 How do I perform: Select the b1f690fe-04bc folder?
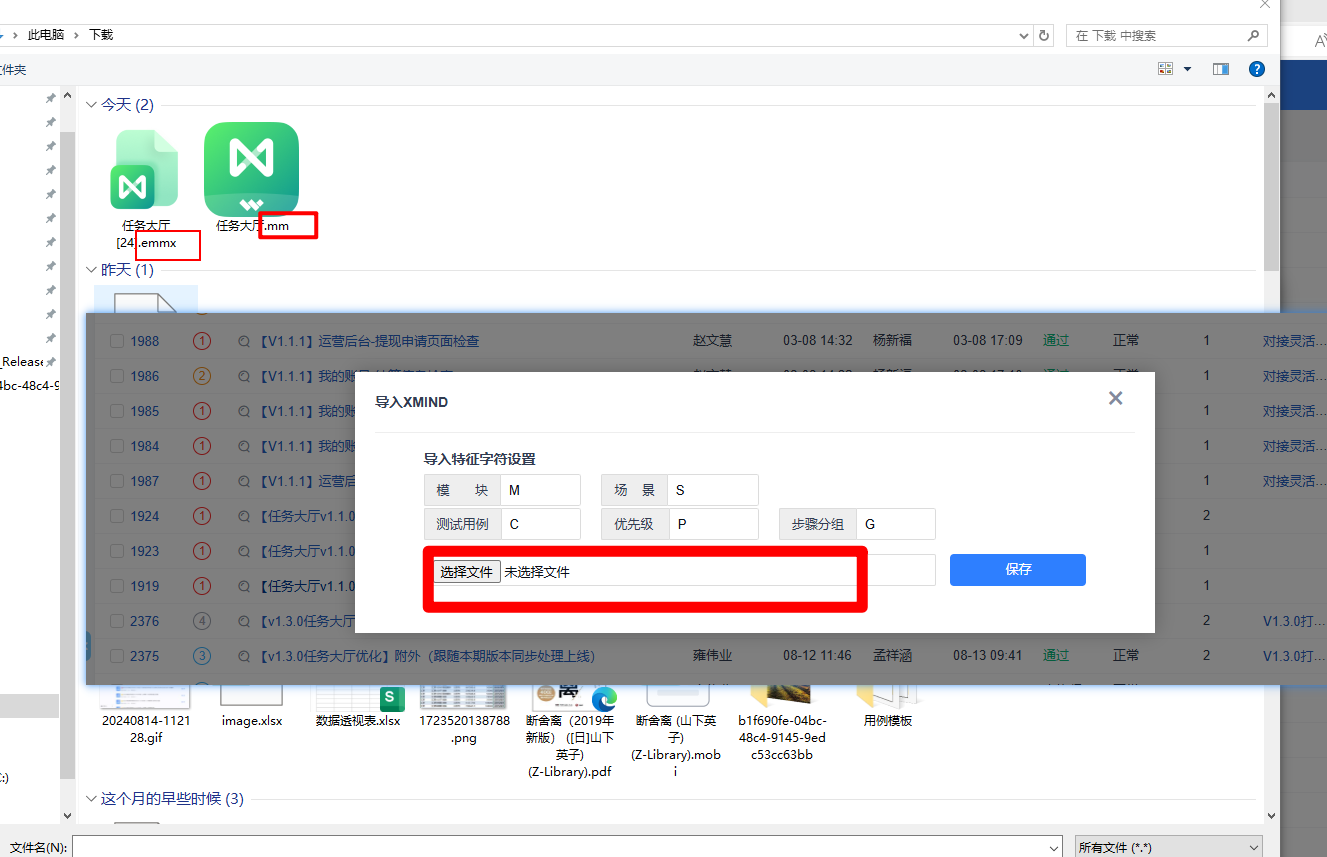[x=782, y=737]
